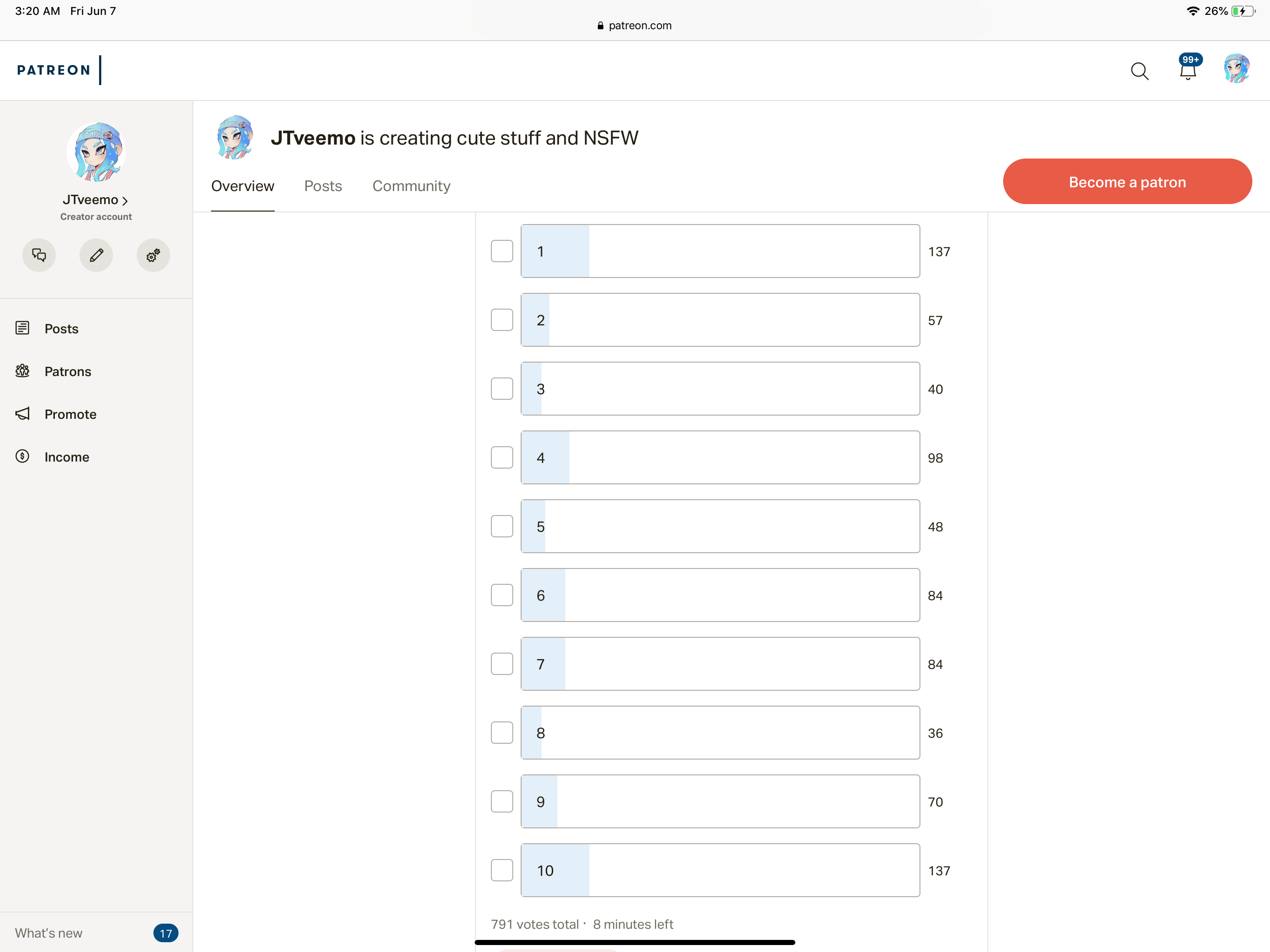1270x952 pixels.
Task: Click the pencil edit page icon
Action: point(96,255)
